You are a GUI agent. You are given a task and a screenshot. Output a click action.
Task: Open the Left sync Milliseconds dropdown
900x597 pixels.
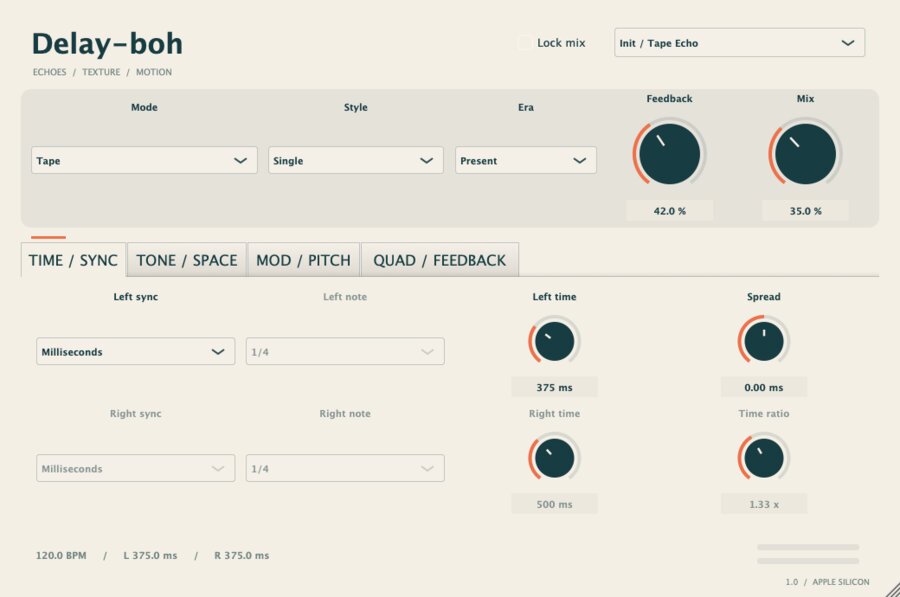135,351
